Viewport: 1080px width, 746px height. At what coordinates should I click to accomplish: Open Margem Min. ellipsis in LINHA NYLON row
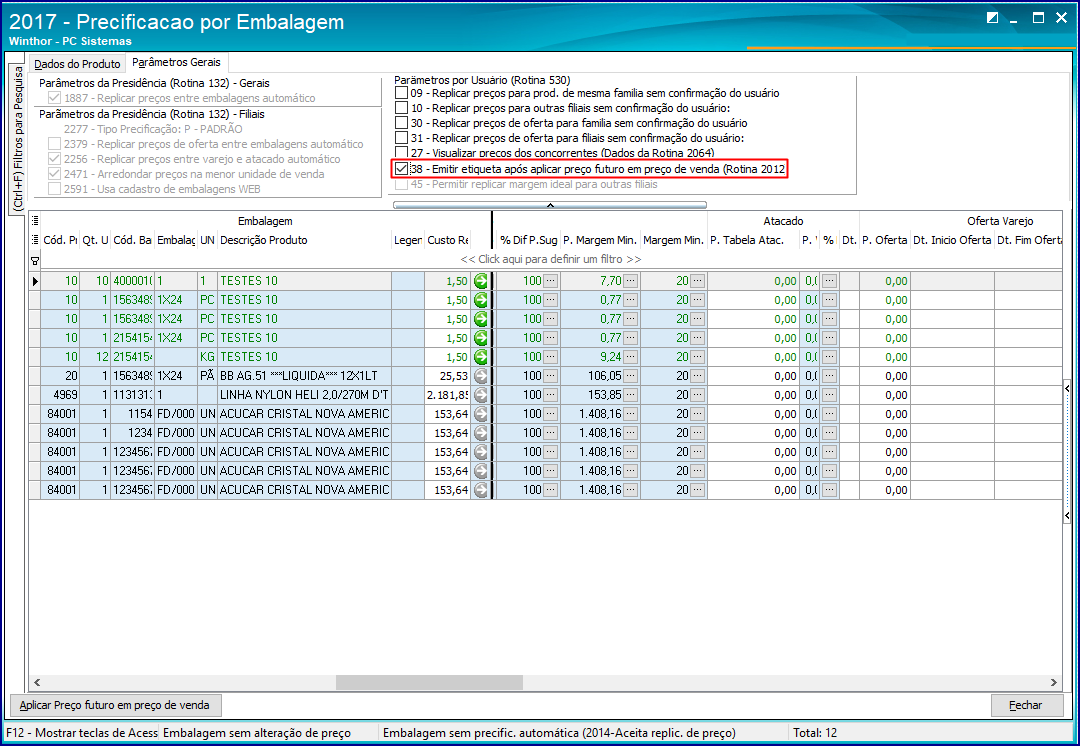point(698,395)
